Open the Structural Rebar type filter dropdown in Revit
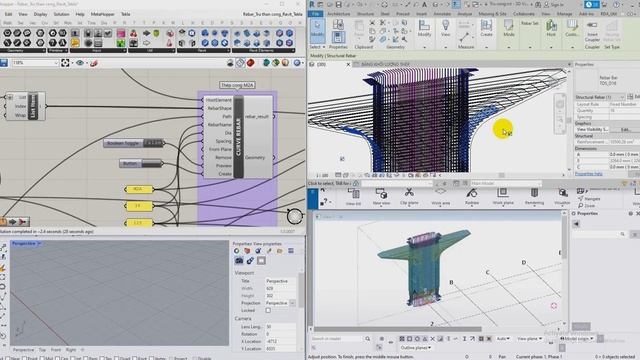Image resolution: width=640 pixels, height=360 pixels. pos(622,97)
